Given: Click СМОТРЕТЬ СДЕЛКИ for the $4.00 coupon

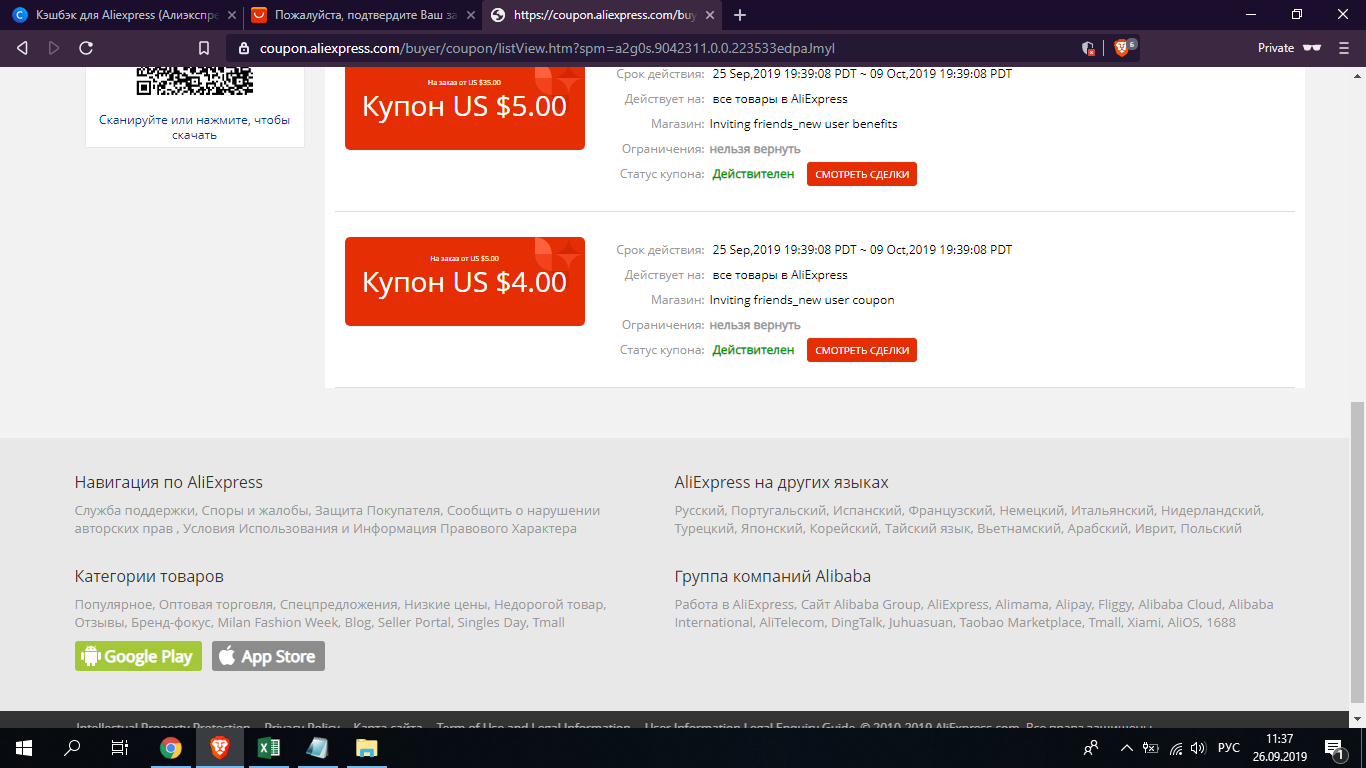Looking at the screenshot, I should [862, 350].
